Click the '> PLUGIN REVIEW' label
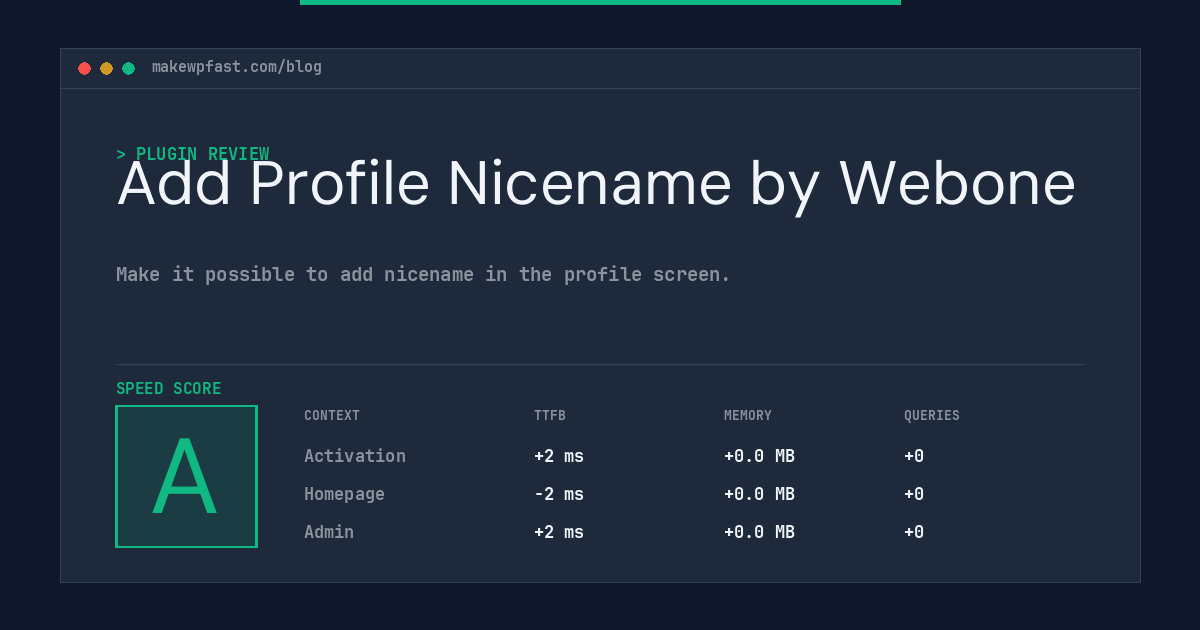 tap(193, 154)
